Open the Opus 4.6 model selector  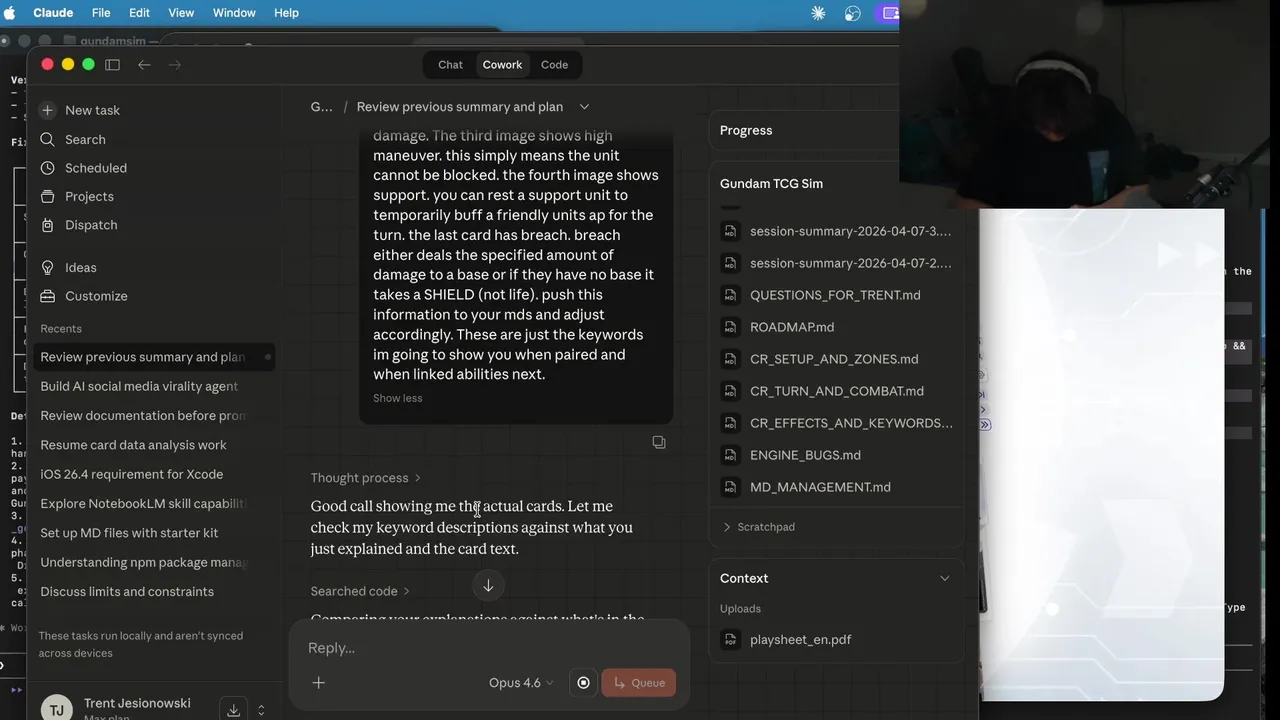click(521, 683)
